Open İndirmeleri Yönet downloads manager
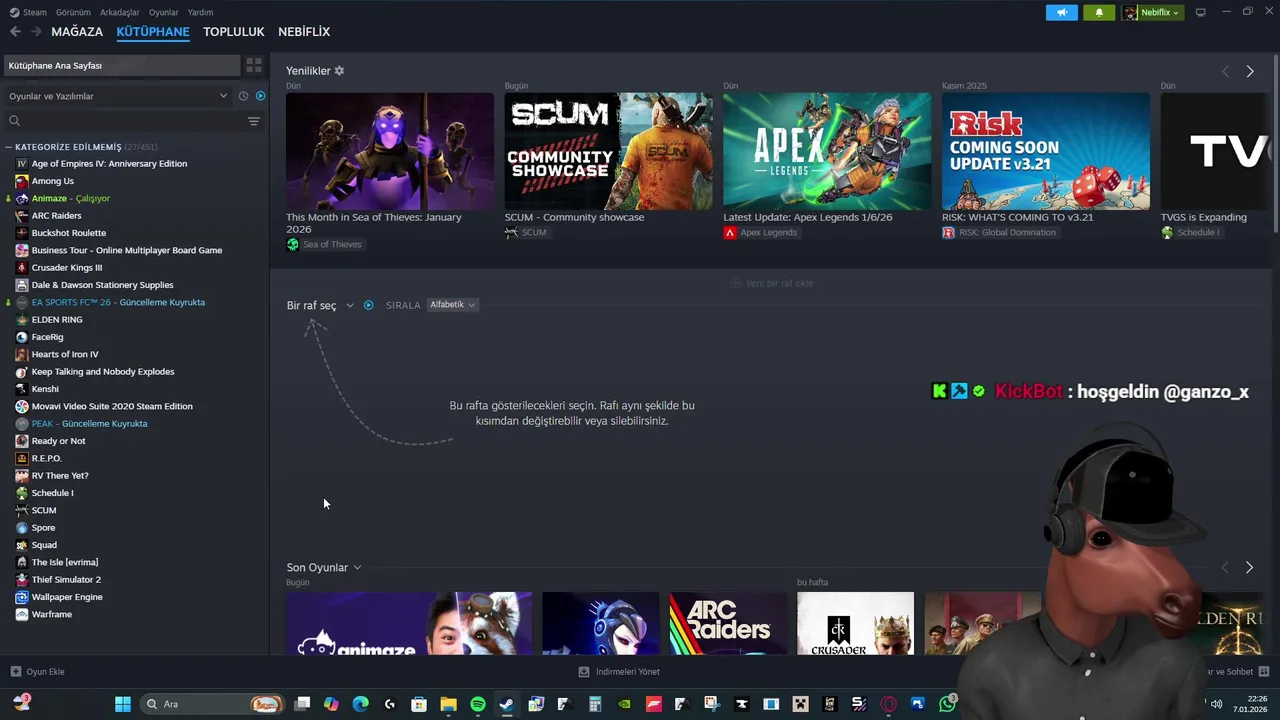Viewport: 1280px width, 720px height. [619, 672]
